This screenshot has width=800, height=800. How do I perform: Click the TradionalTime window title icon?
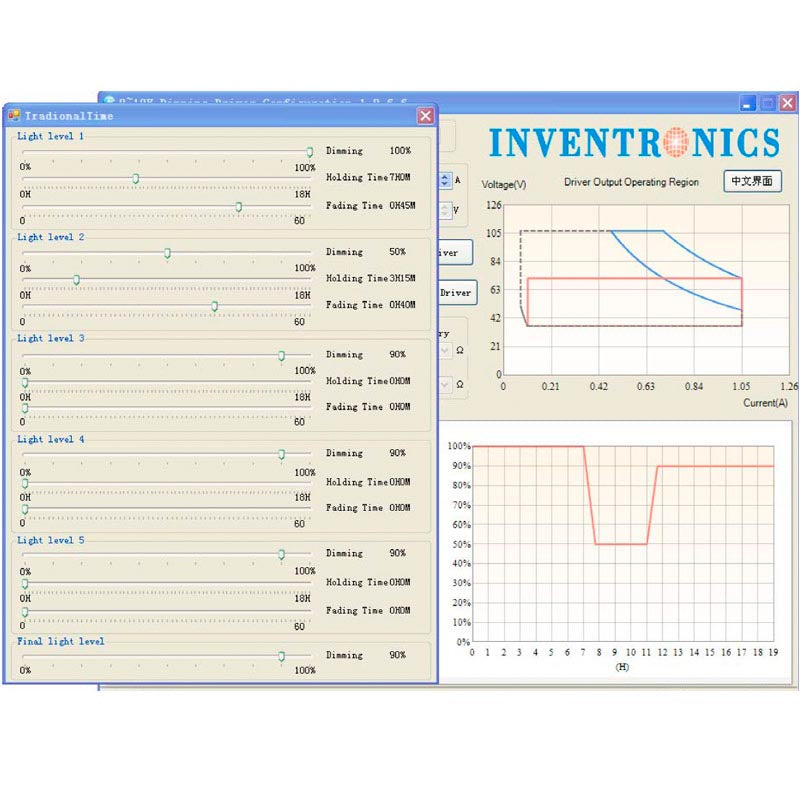pyautogui.click(x=14, y=116)
